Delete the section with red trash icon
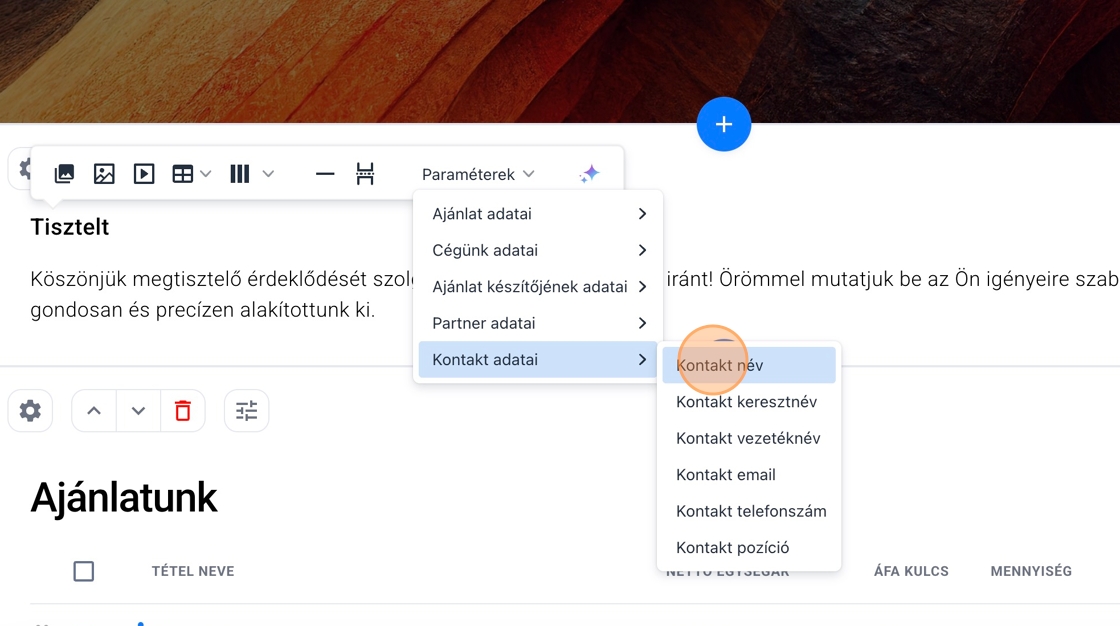The height and width of the screenshot is (626, 1120). (x=182, y=411)
